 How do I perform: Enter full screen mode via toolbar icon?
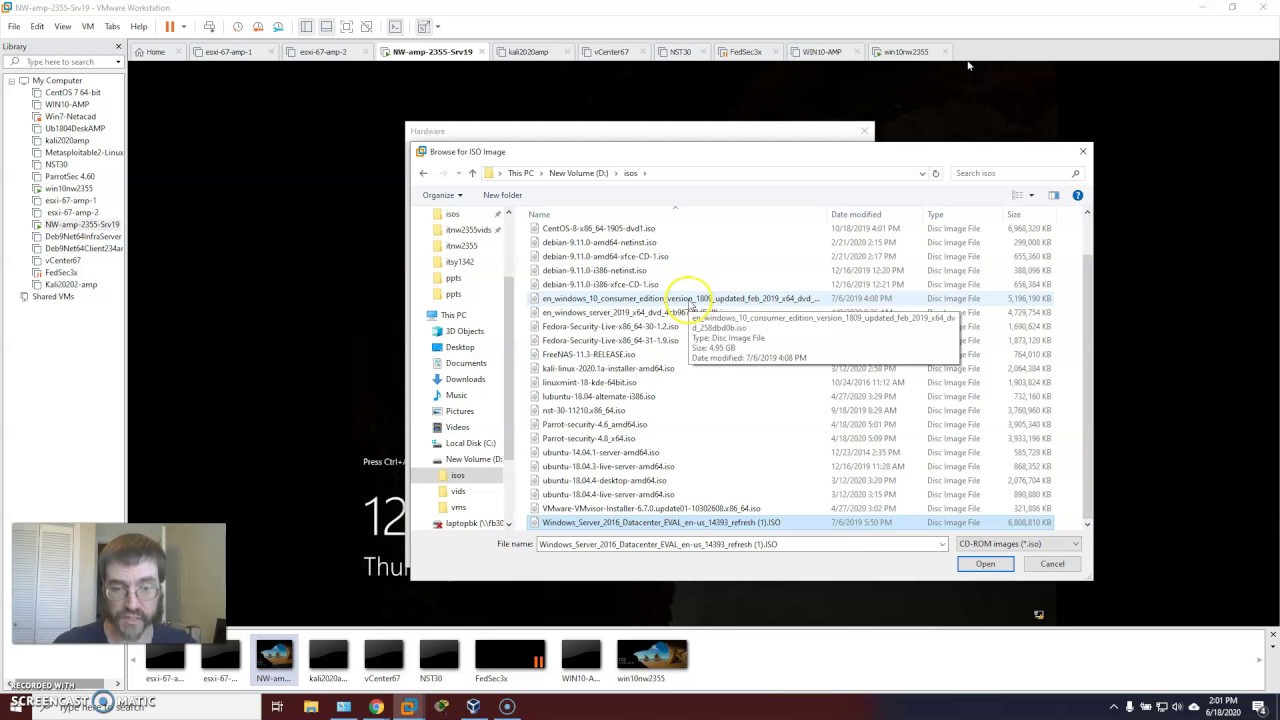346,26
